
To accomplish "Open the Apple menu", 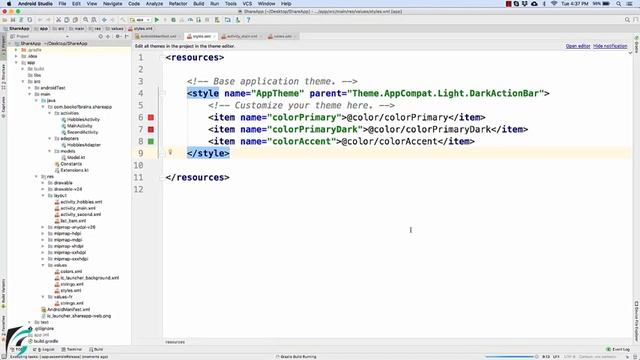I will tap(9, 4).
